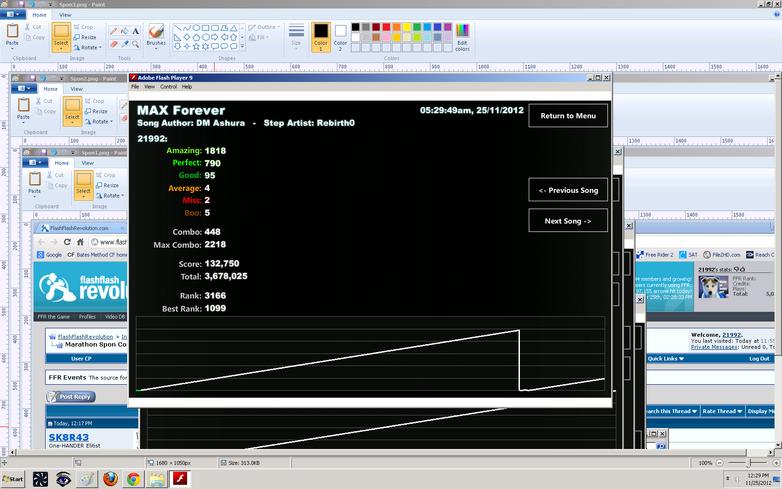The image size is (782, 489).
Task: Click the Windows Start button
Action: [x=12, y=479]
